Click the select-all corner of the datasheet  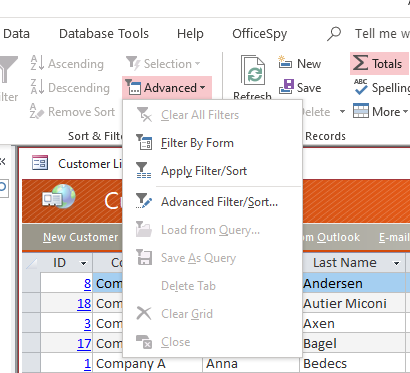pyautogui.click(x=32, y=263)
